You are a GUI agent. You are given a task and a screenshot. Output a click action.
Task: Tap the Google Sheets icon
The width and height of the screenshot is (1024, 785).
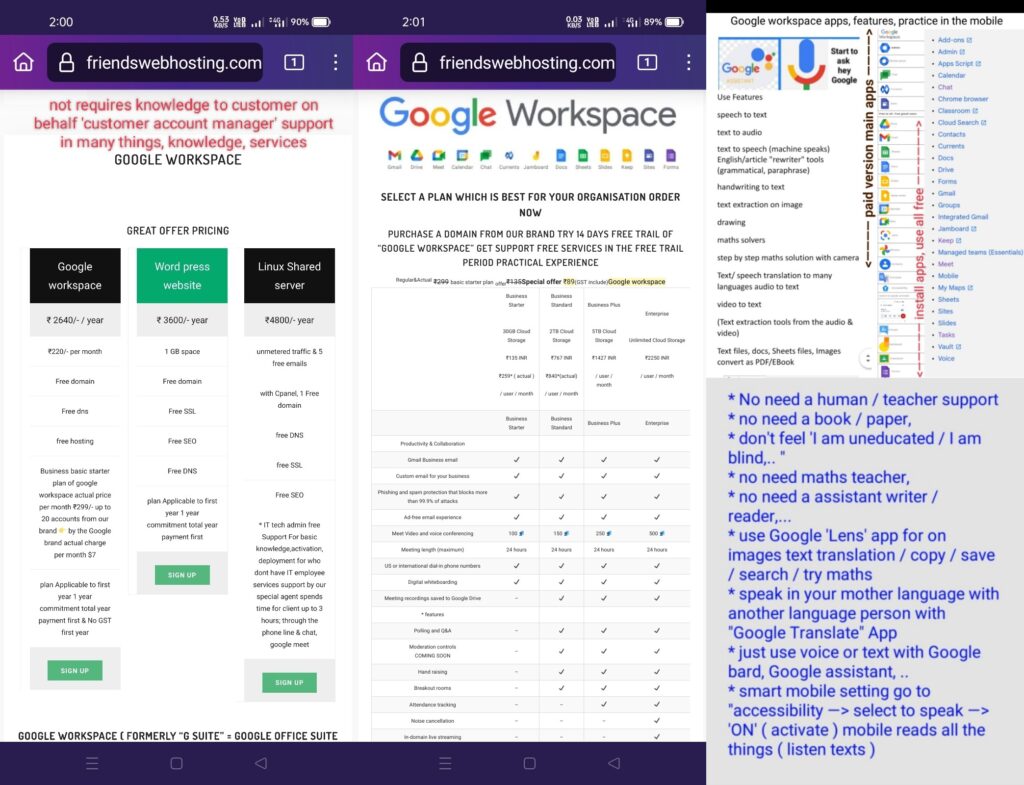(x=583, y=155)
